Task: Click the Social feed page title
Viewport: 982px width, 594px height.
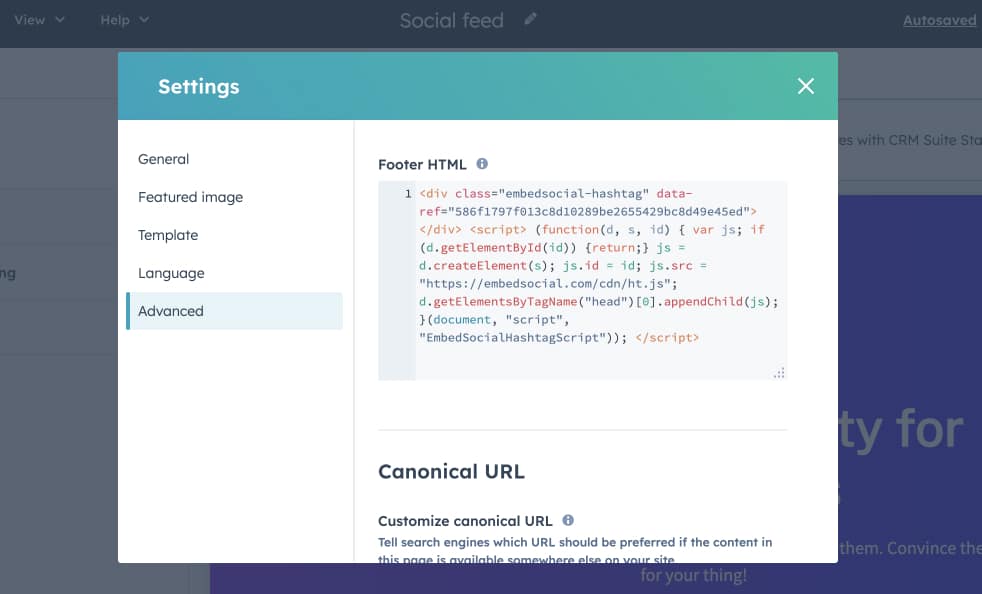Action: tap(452, 21)
